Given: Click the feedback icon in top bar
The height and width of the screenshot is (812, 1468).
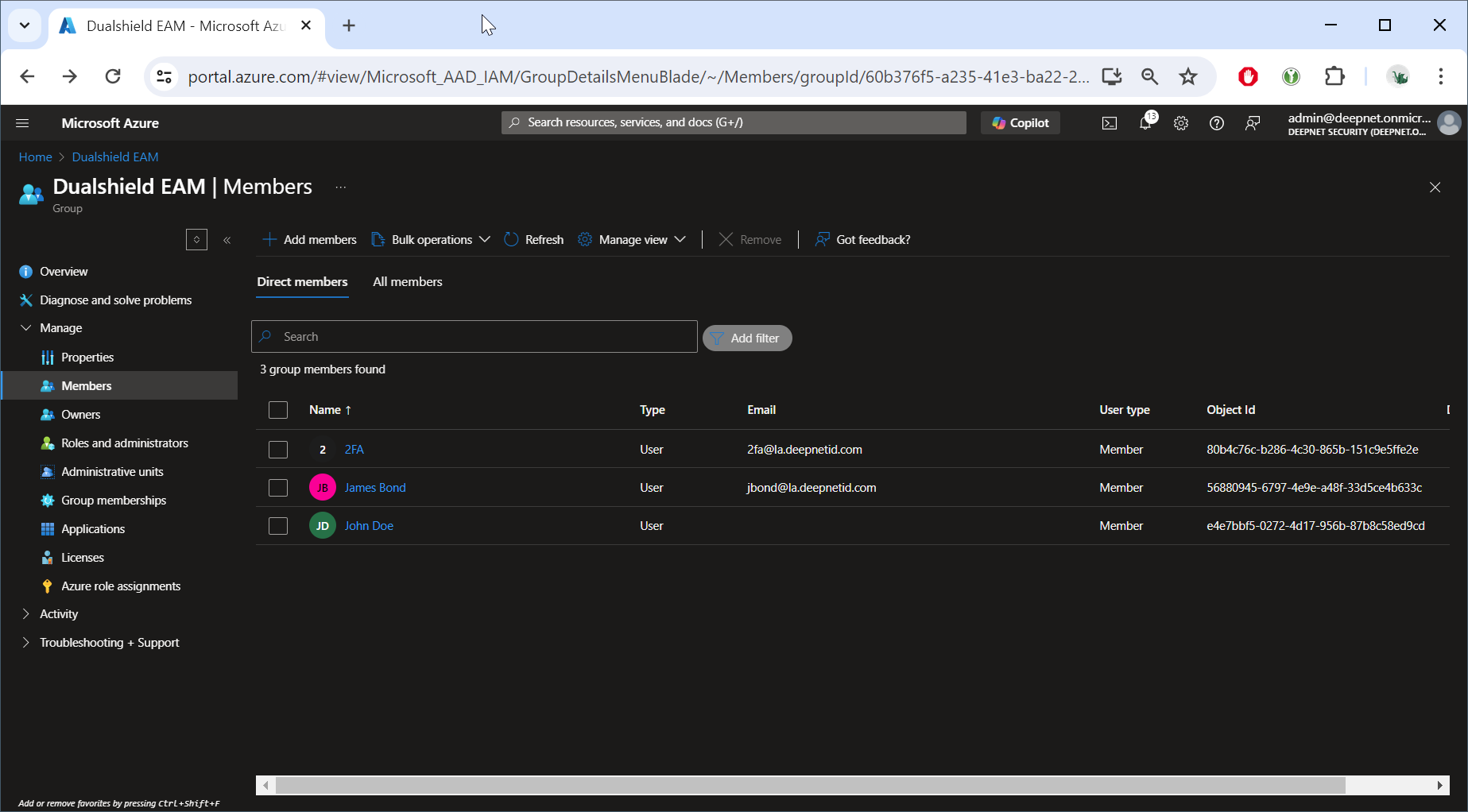Looking at the screenshot, I should tap(1253, 123).
